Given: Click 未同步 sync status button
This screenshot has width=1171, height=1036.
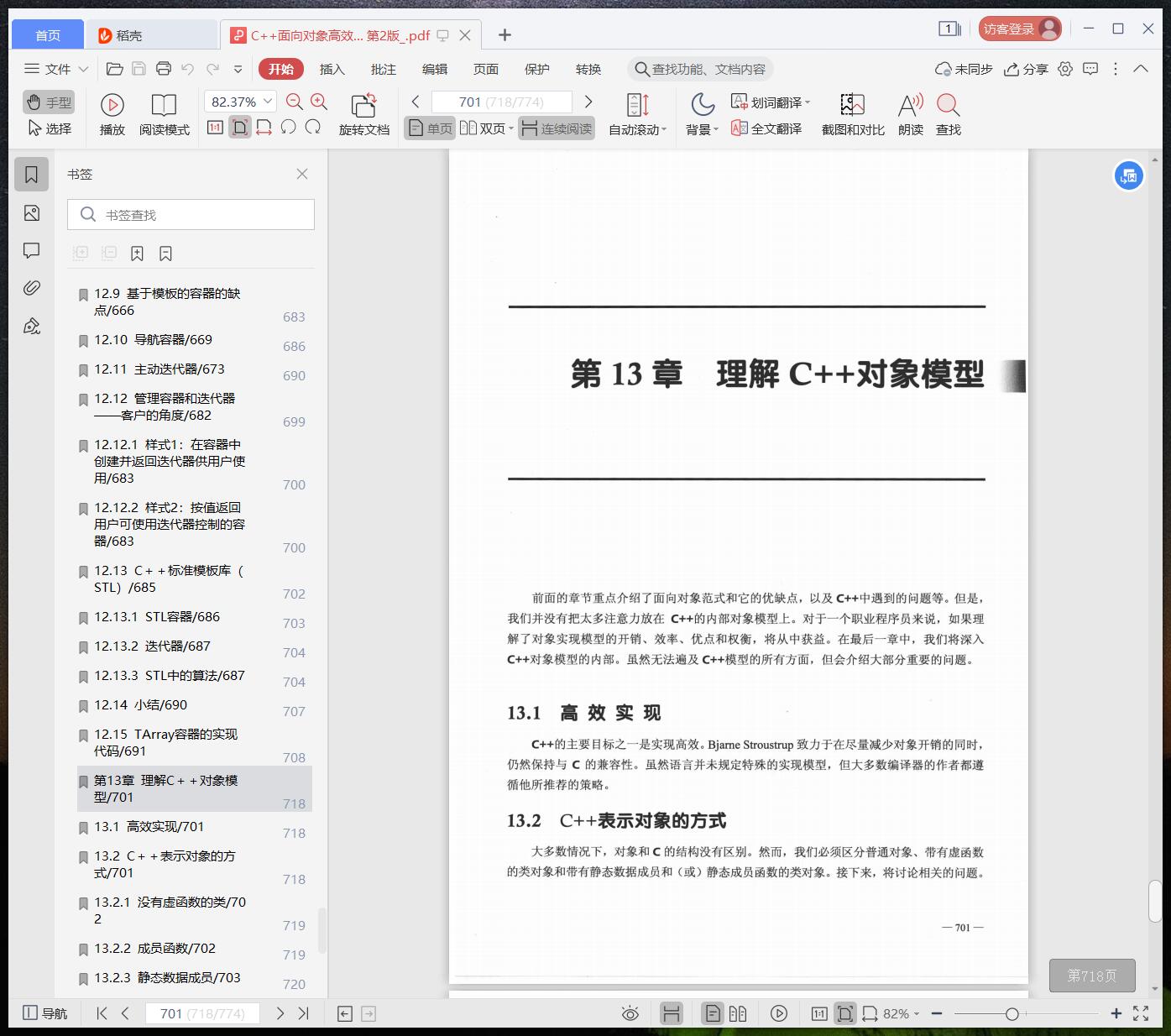Looking at the screenshot, I should (964, 69).
